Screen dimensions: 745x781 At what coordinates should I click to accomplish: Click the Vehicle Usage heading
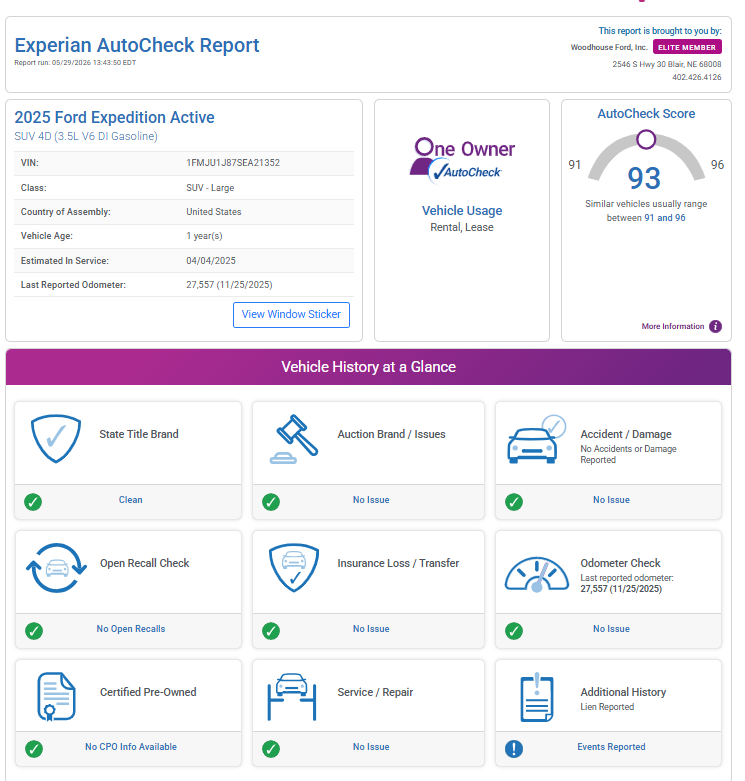[x=462, y=211]
